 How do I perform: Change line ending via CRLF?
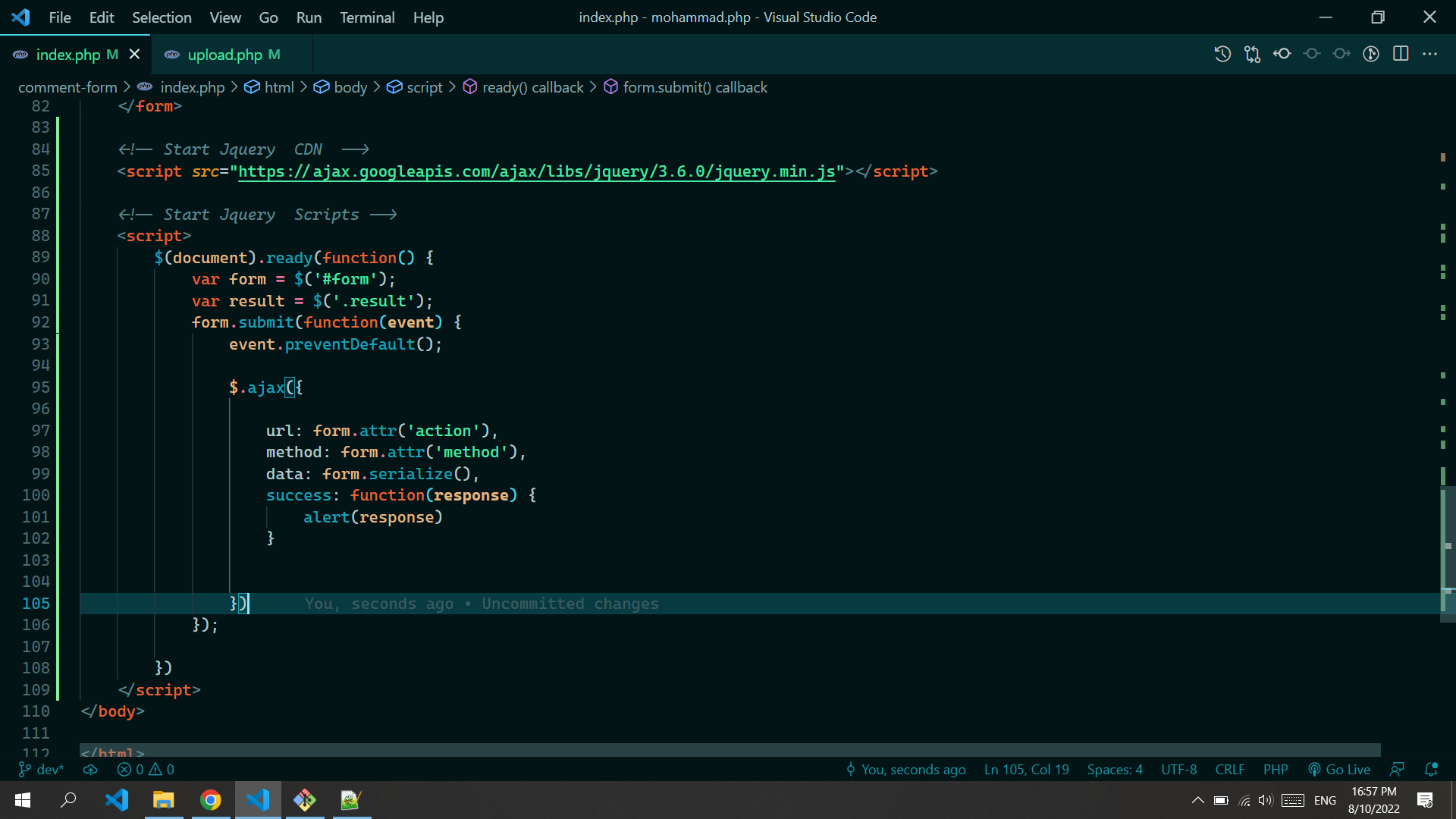point(1230,769)
